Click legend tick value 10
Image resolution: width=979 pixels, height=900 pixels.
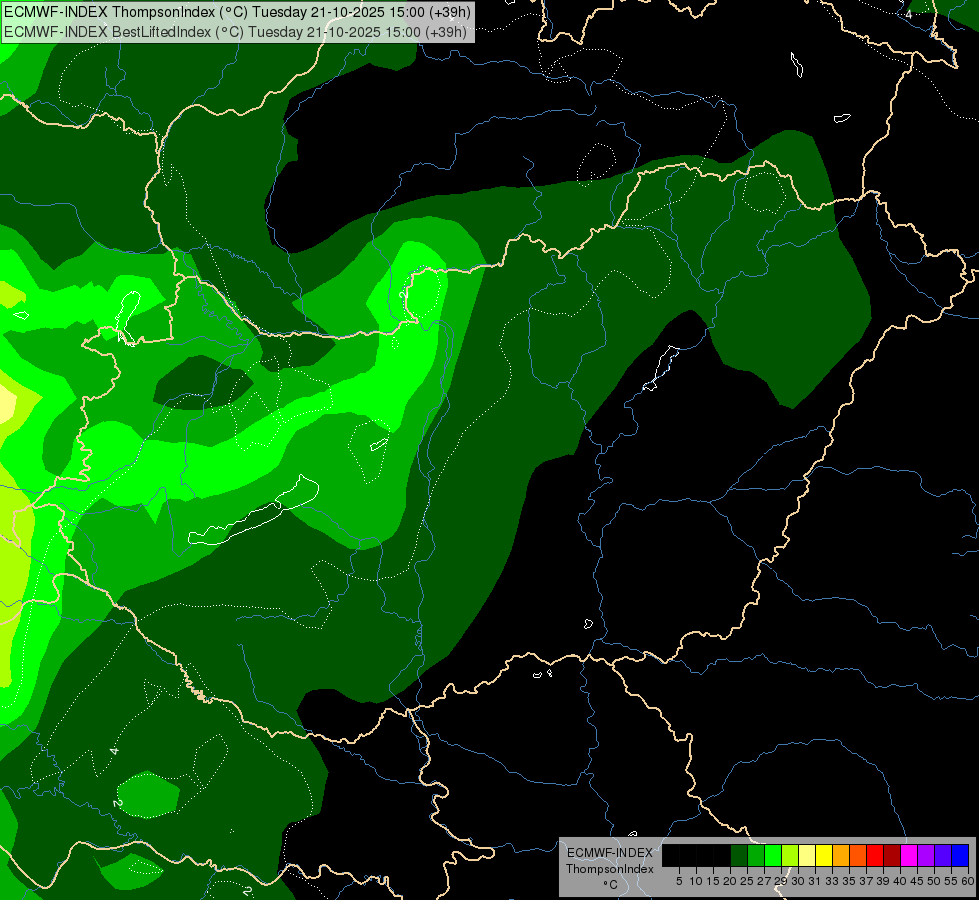[x=696, y=881]
